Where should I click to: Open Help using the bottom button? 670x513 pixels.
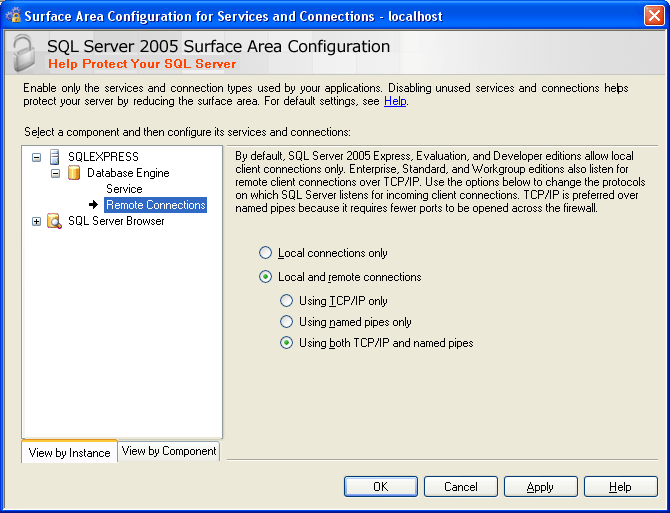[620, 487]
